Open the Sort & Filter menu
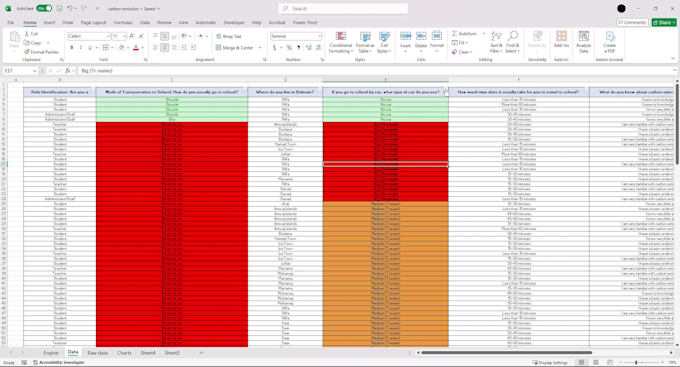The image size is (680, 367). coord(496,42)
